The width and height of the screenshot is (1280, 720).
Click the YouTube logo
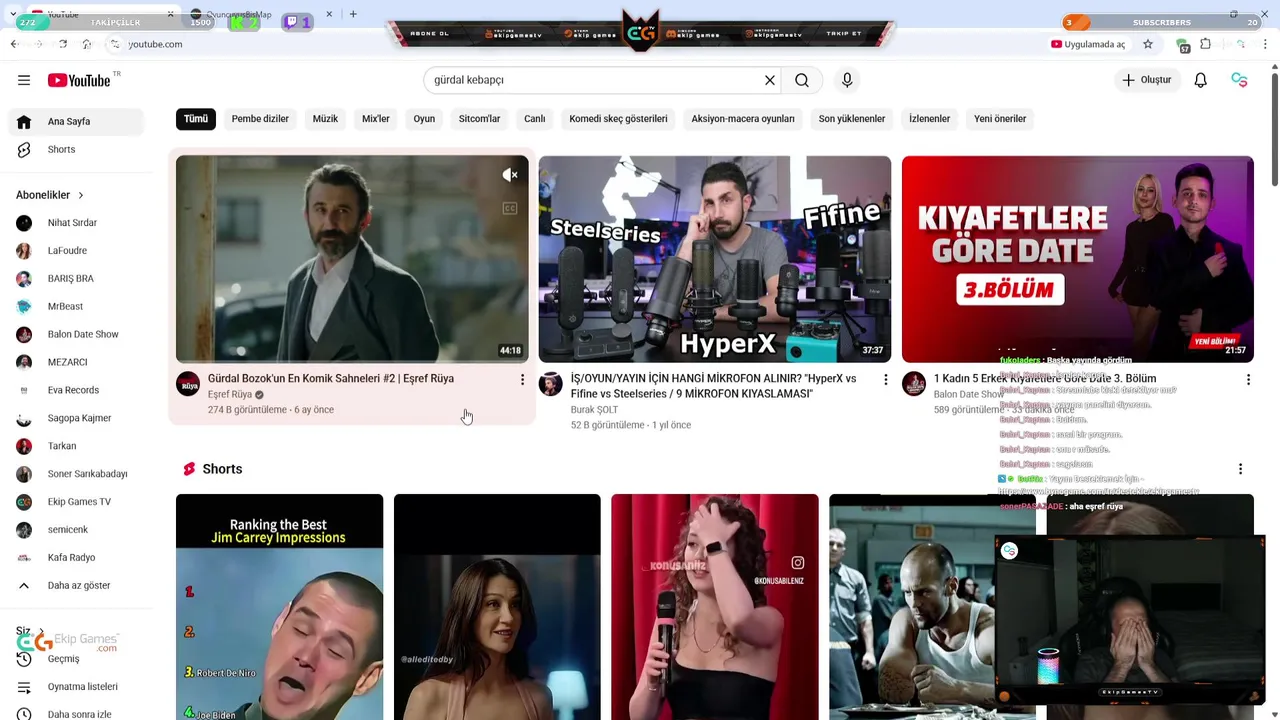(x=79, y=80)
